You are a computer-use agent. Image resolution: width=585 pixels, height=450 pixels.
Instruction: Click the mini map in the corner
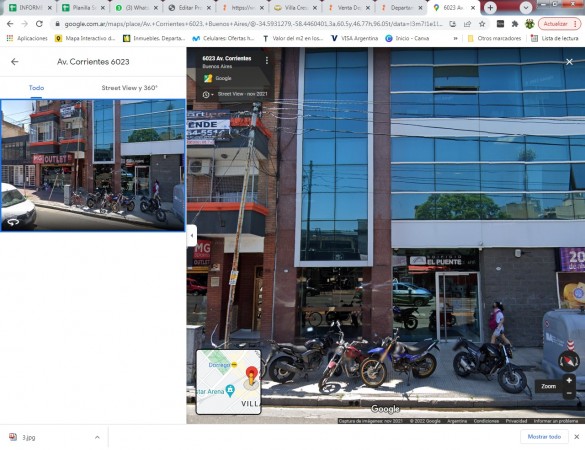228,382
